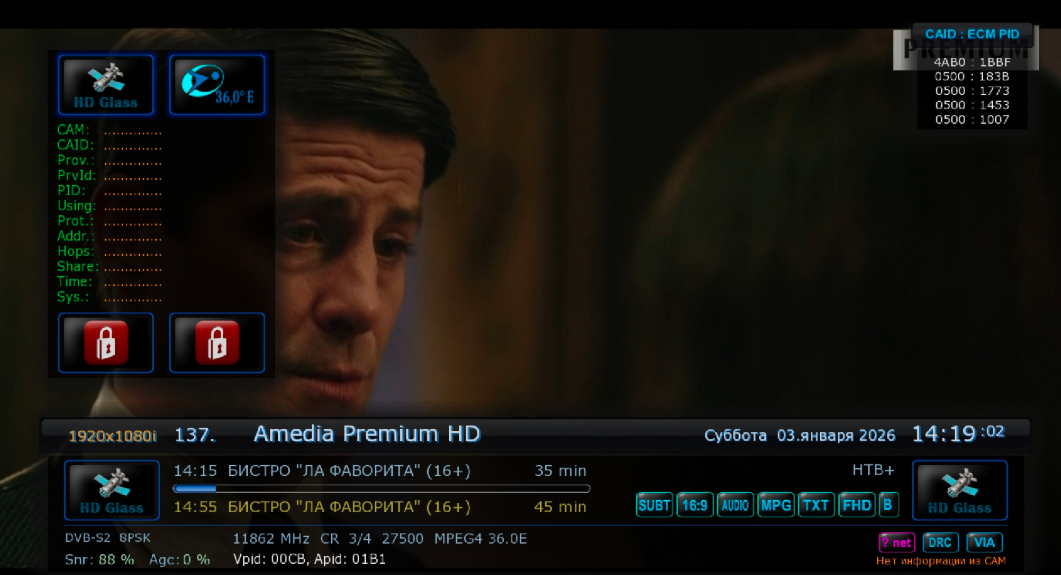Open teletext via the TXT indicator
This screenshot has width=1061, height=575.
click(x=815, y=505)
